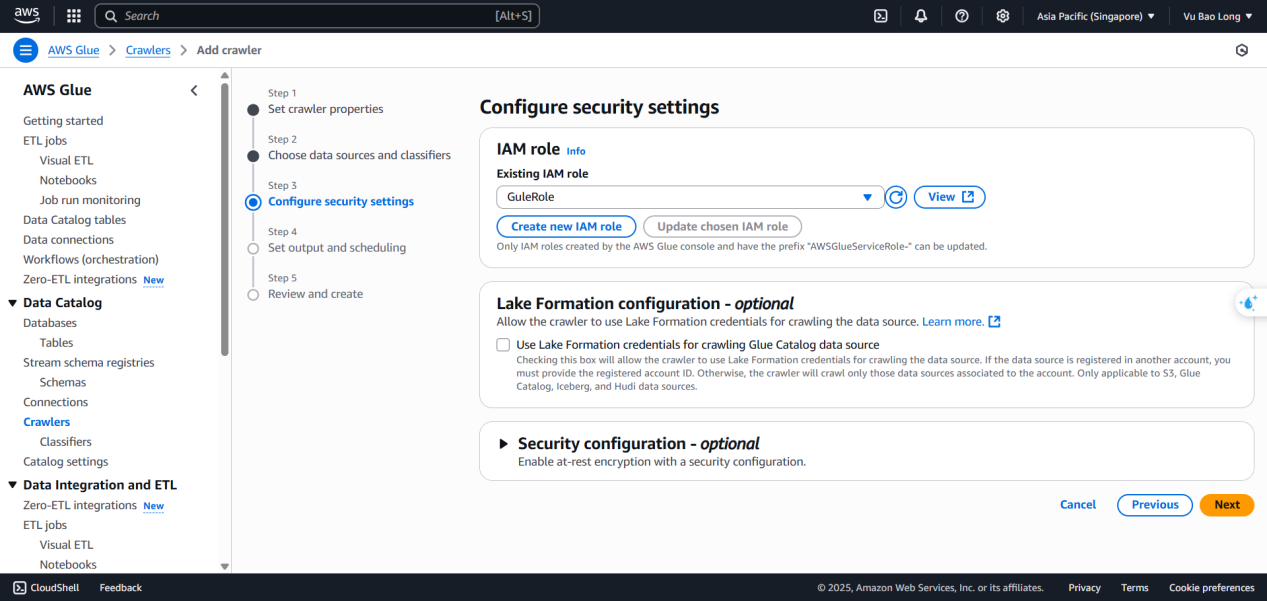Click the sidebar scroll up arrow
The height and width of the screenshot is (601, 1267).
(225, 76)
